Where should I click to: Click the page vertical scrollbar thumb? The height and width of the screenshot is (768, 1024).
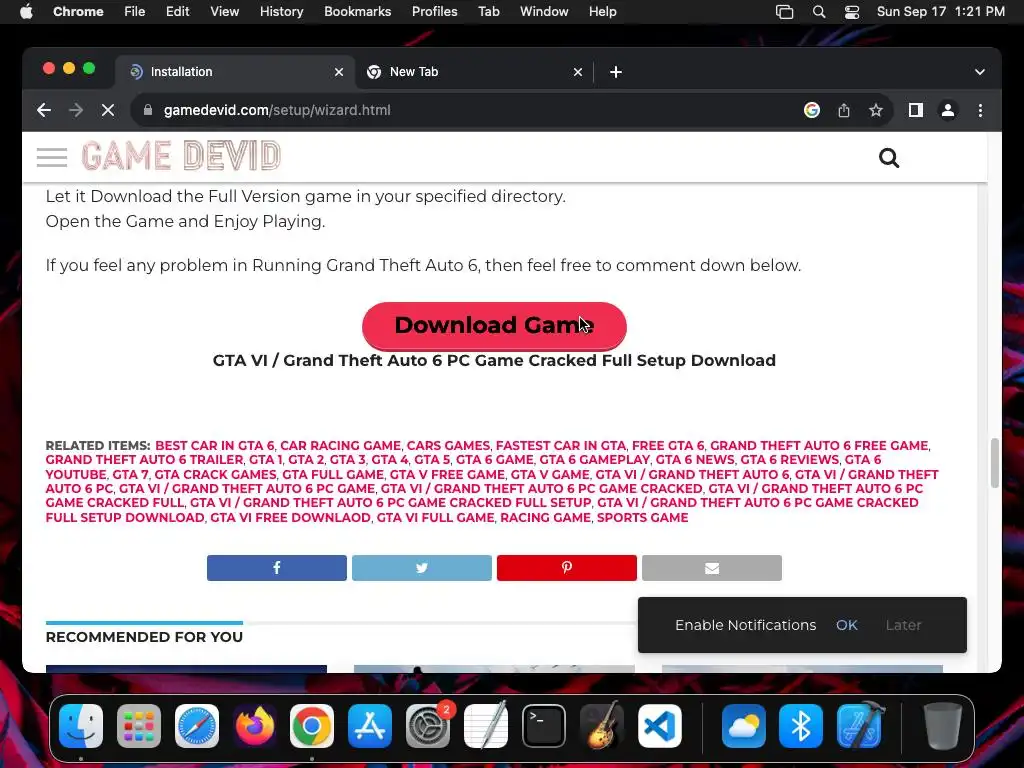tap(995, 463)
